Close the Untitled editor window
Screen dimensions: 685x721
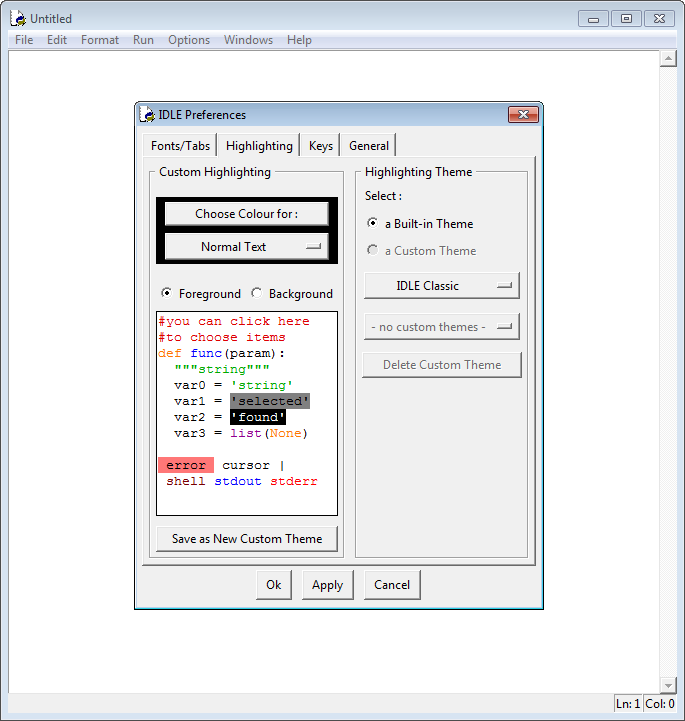659,19
